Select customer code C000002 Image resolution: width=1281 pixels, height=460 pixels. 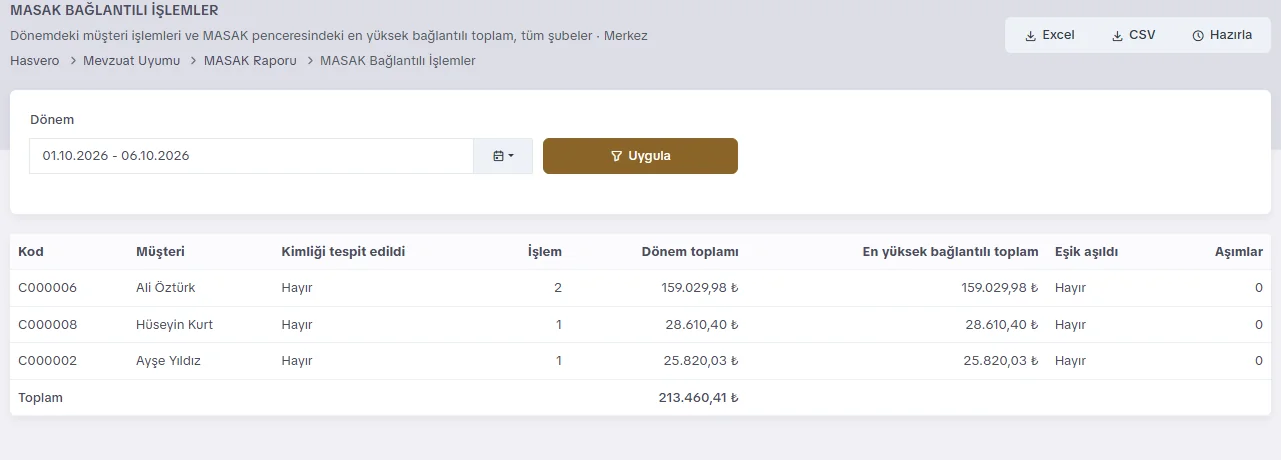pos(47,361)
